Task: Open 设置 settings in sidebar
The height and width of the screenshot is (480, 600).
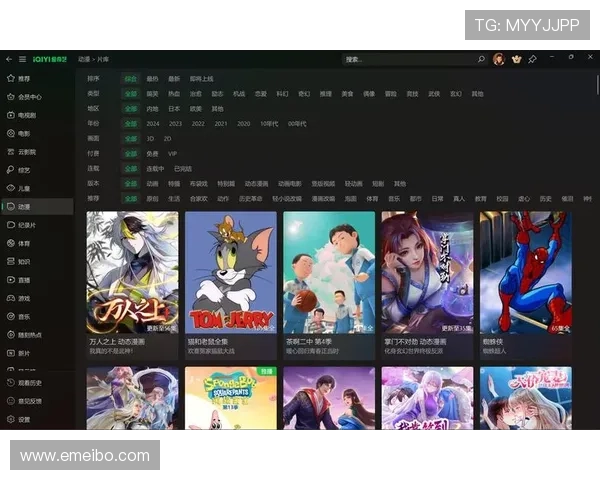Action: (x=24, y=419)
